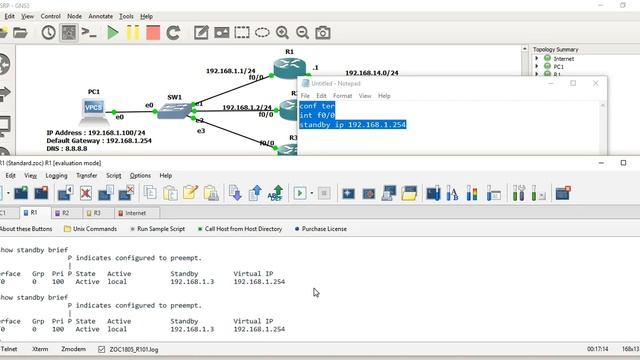640x360 pixels.
Task: Click the Purchase License button
Action: (x=320, y=229)
